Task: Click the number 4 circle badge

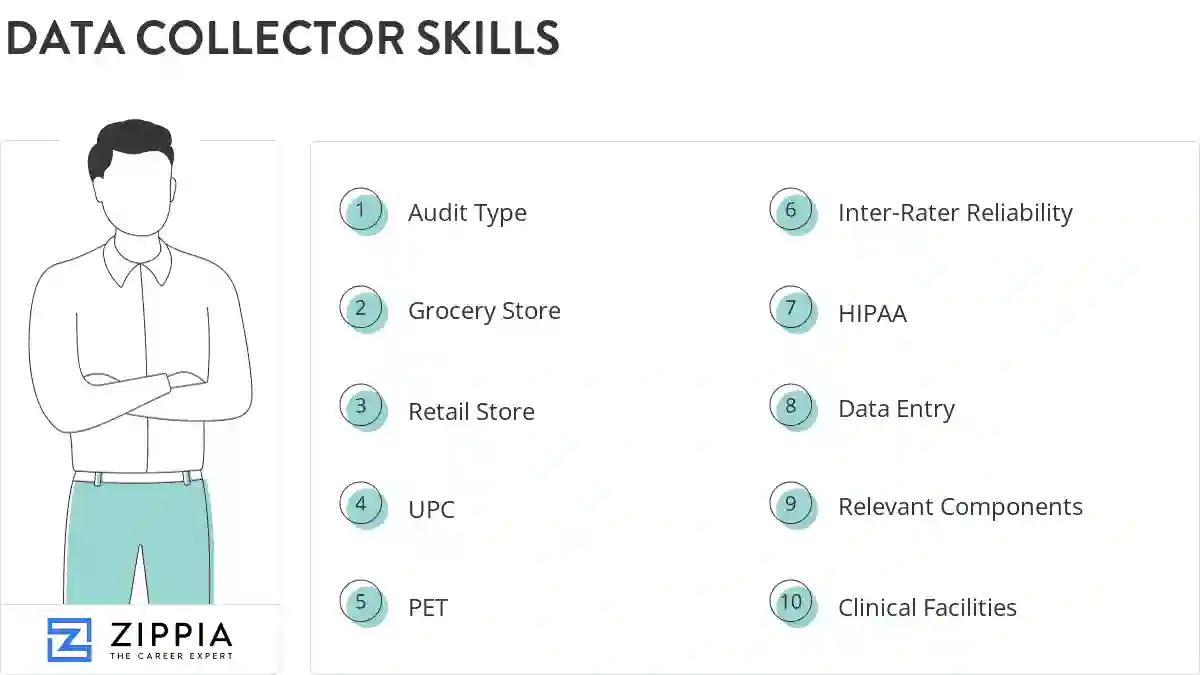Action: (361, 505)
